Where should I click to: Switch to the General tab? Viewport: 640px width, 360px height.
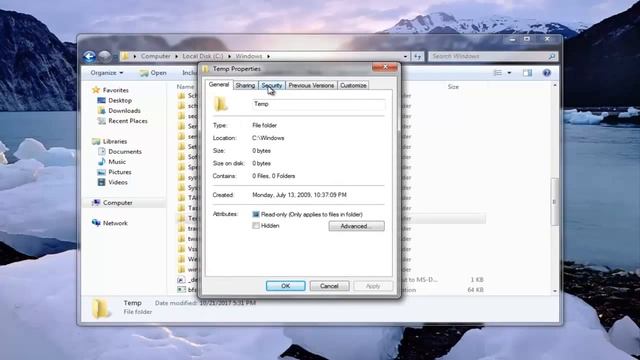[x=219, y=84]
